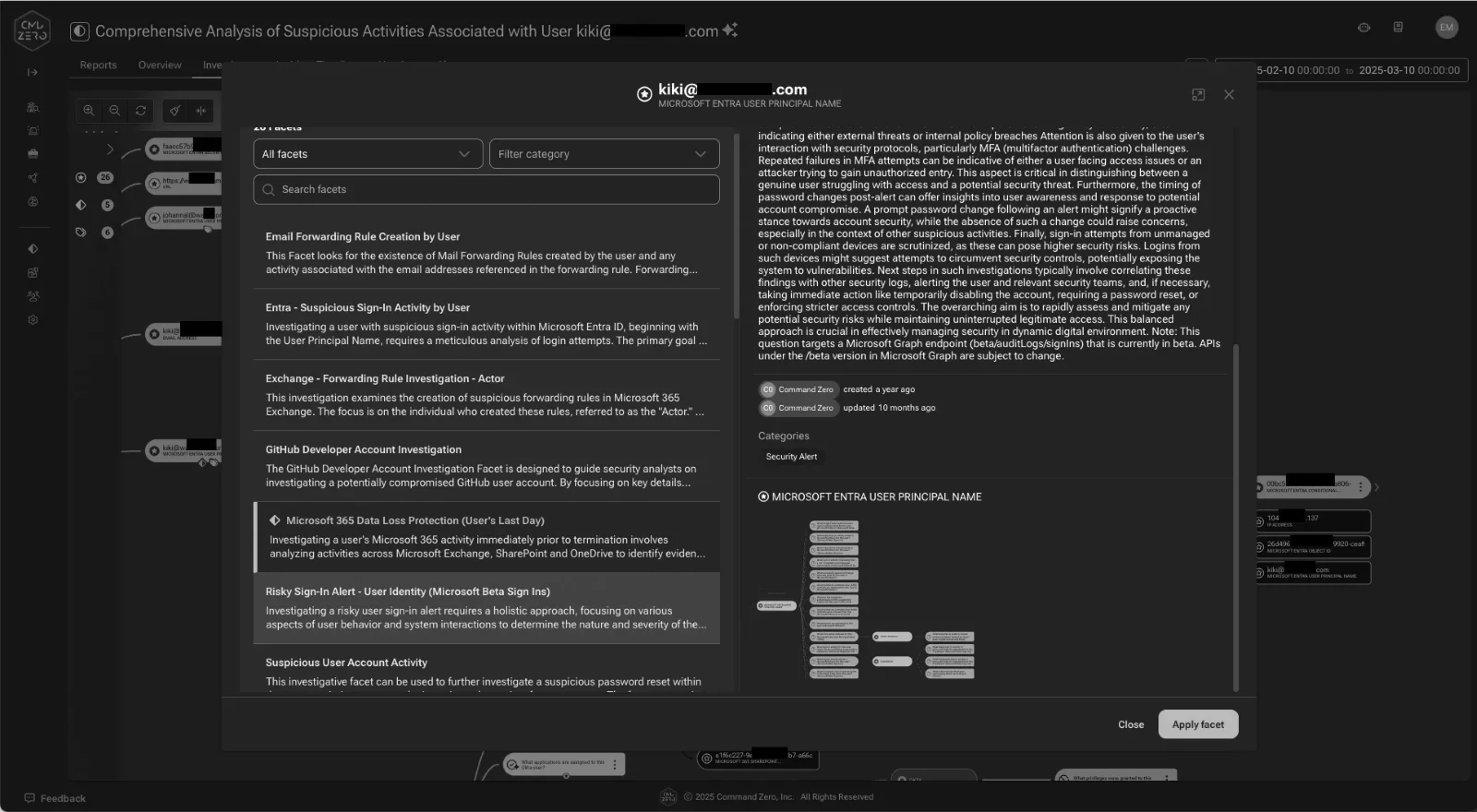Click the Search facets input field
The height and width of the screenshot is (812, 1477).
(486, 189)
